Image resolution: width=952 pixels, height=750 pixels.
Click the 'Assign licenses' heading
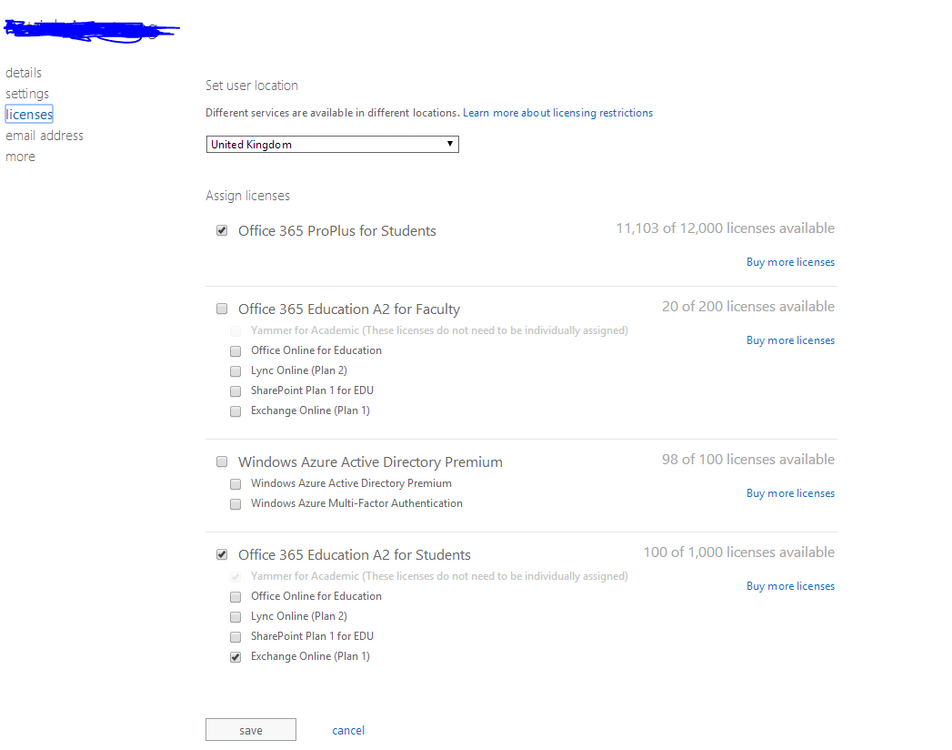coord(248,196)
